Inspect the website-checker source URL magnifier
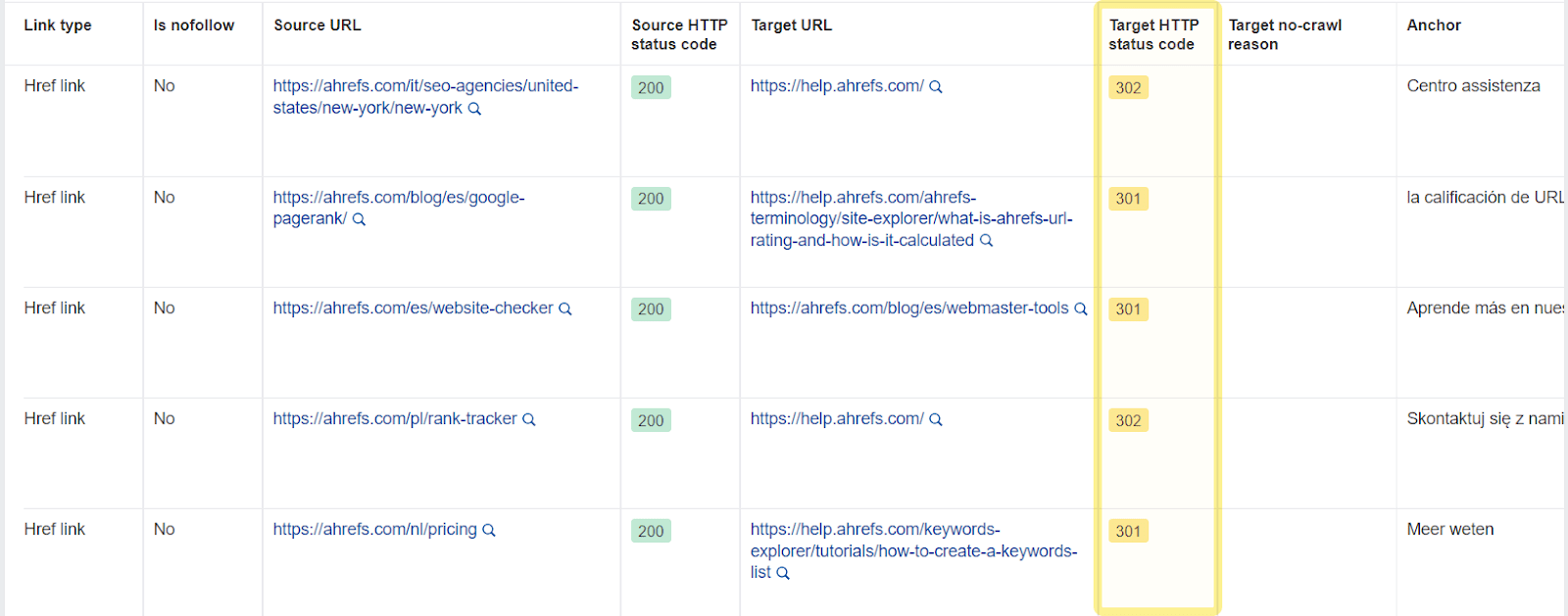 (x=565, y=308)
